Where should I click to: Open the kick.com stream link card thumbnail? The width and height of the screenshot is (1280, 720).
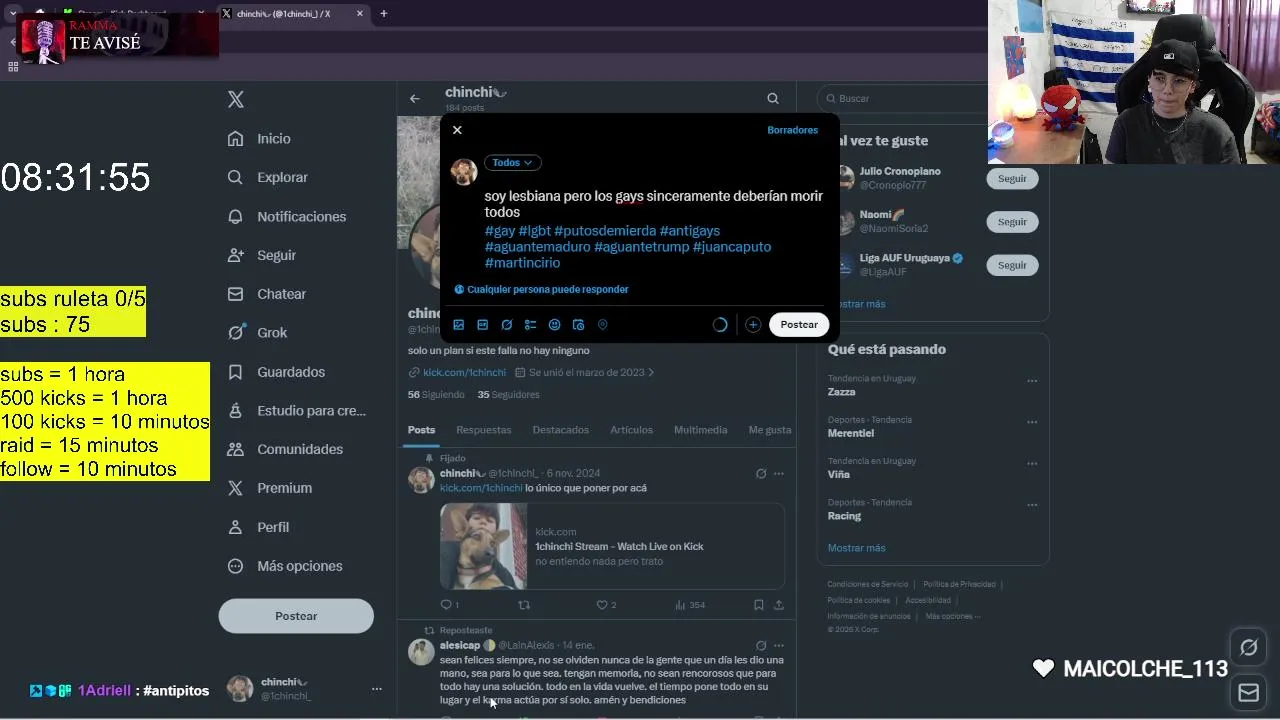tap(484, 546)
